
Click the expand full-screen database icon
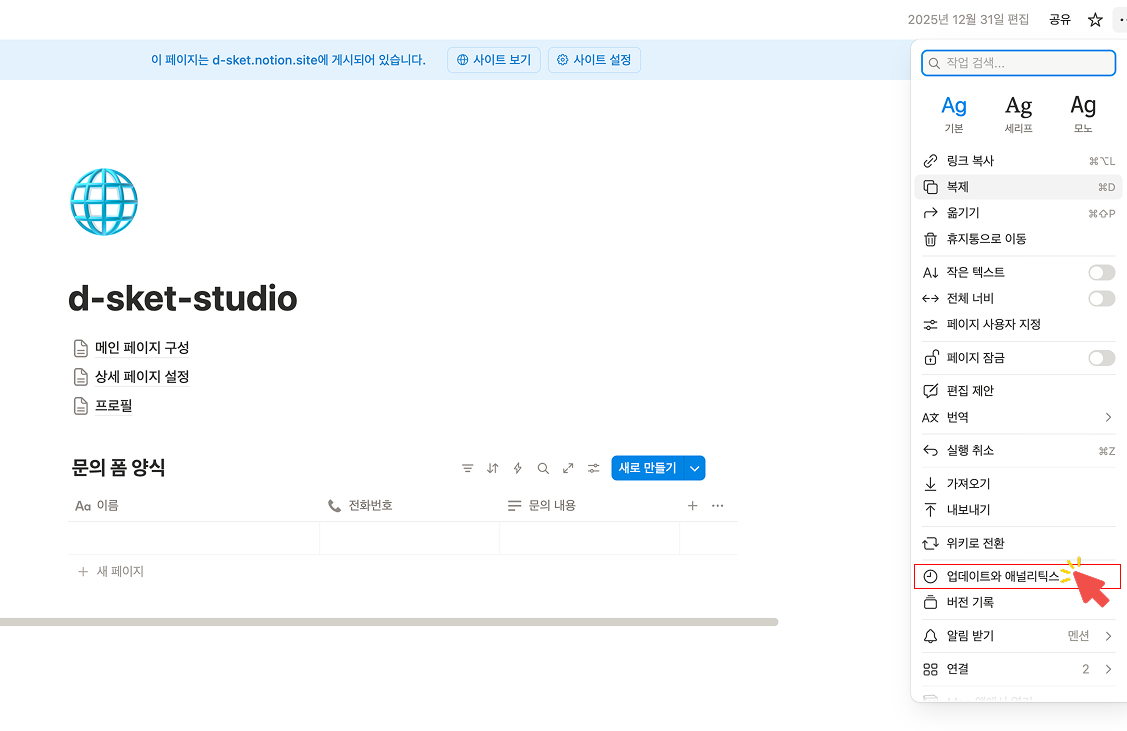(x=568, y=468)
